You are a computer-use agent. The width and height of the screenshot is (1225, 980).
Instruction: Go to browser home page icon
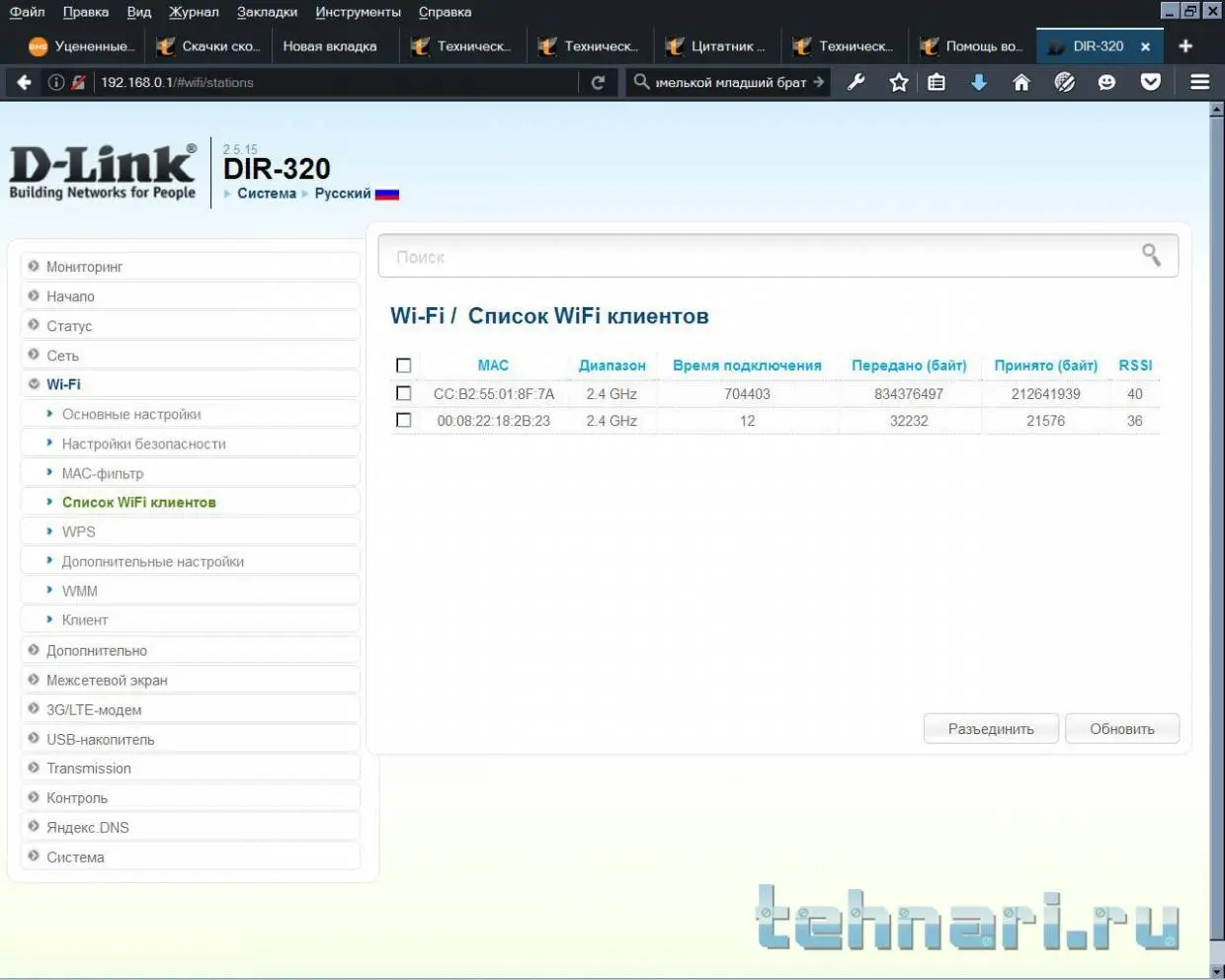(1021, 82)
